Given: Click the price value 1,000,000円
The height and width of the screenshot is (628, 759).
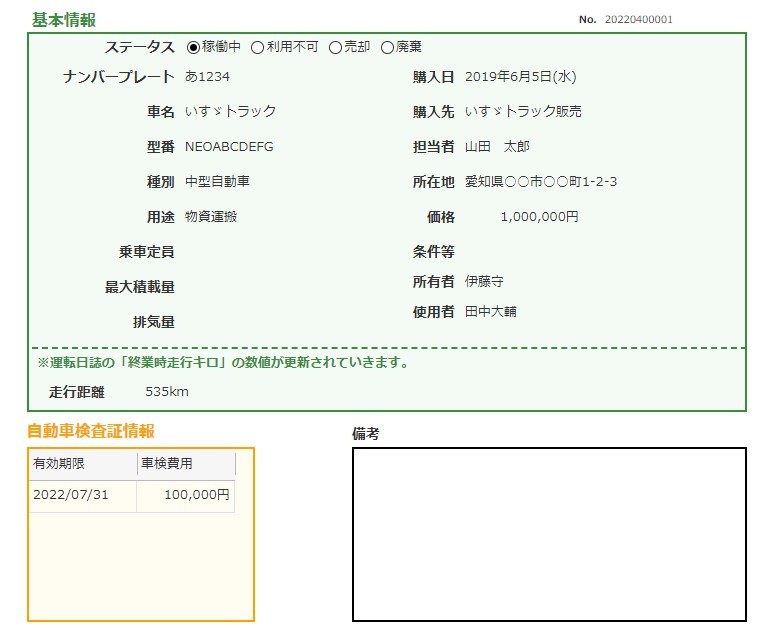Looking at the screenshot, I should 539,217.
